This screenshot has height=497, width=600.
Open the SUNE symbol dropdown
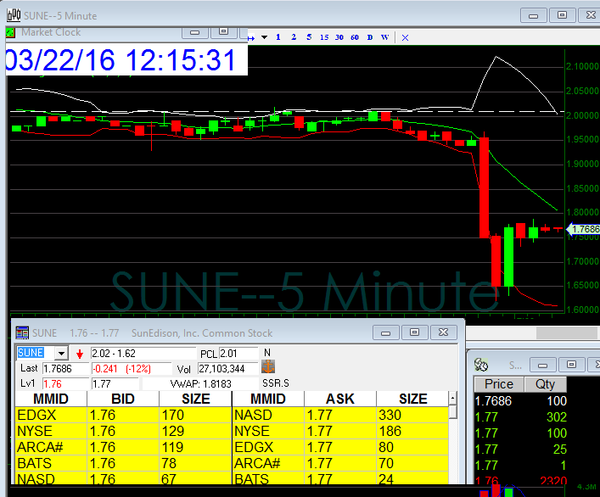pyautogui.click(x=61, y=353)
